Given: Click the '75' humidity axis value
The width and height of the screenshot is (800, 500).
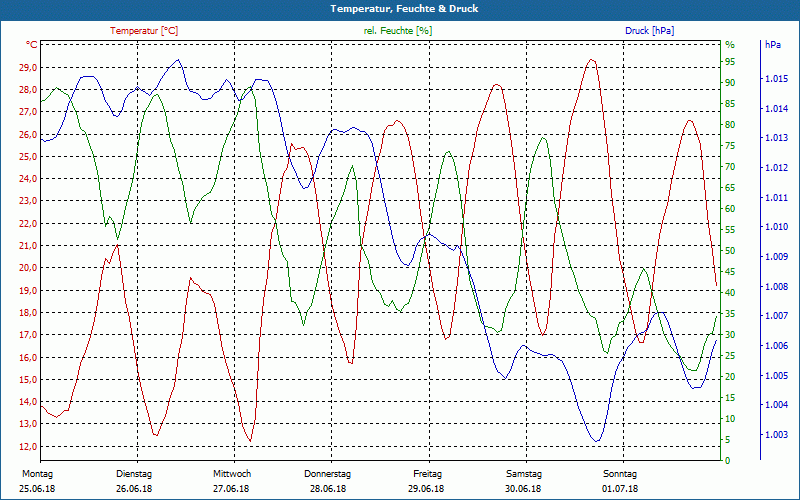Looking at the screenshot, I should 730,146.
